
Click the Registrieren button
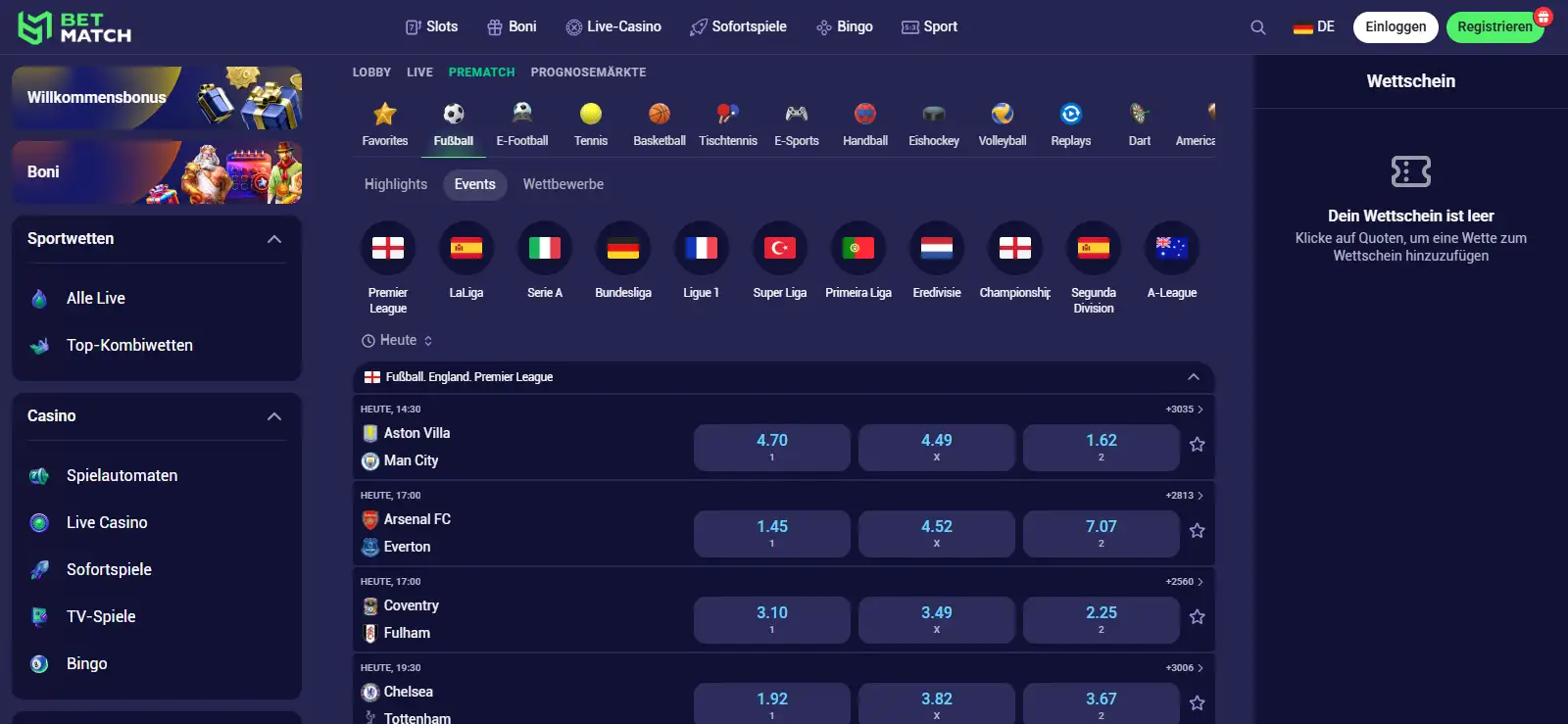pyautogui.click(x=1494, y=27)
